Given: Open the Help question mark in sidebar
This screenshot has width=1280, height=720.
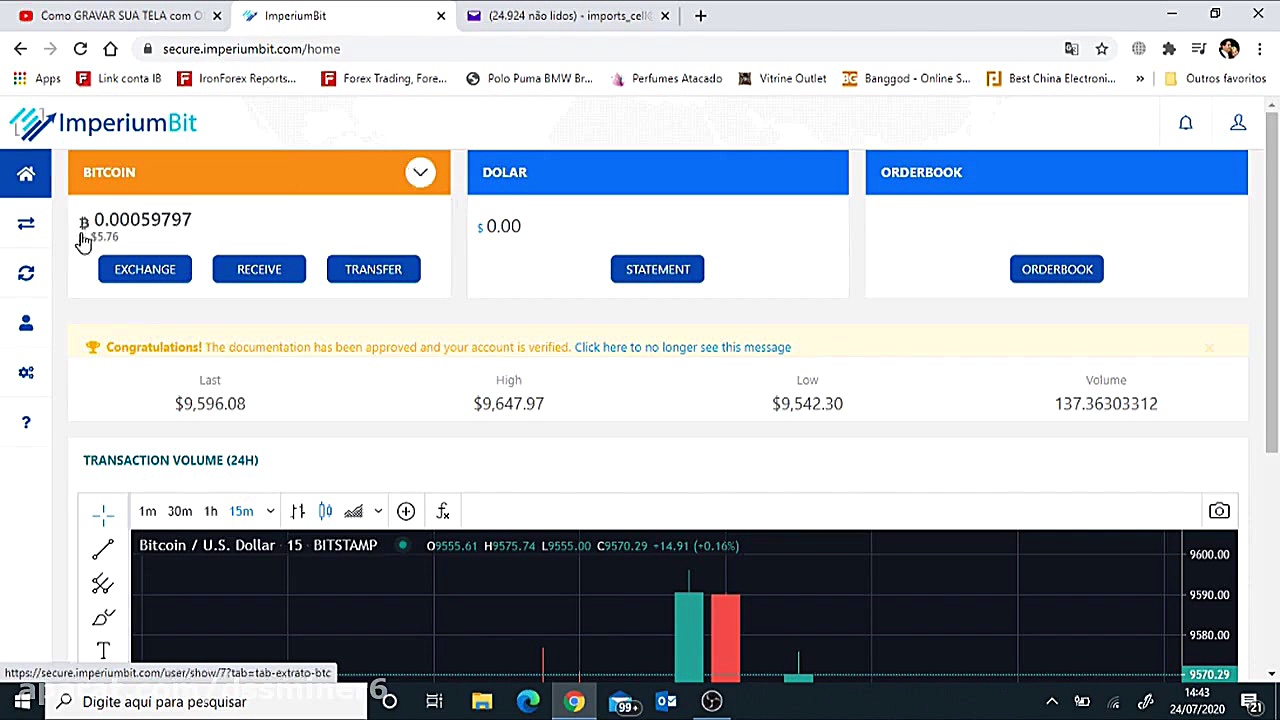Looking at the screenshot, I should click(26, 421).
